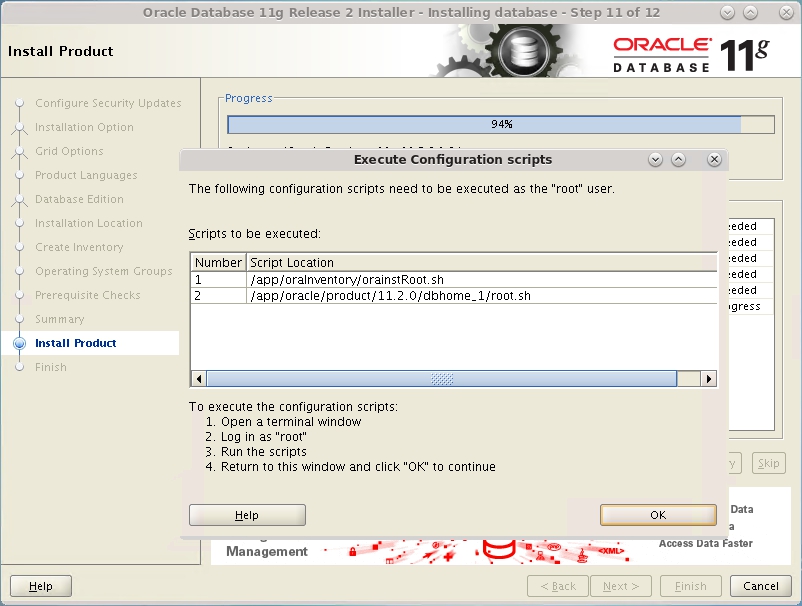This screenshot has height=606, width=802.
Task: Select the orainstRoot.sh script row
Action: click(x=454, y=280)
